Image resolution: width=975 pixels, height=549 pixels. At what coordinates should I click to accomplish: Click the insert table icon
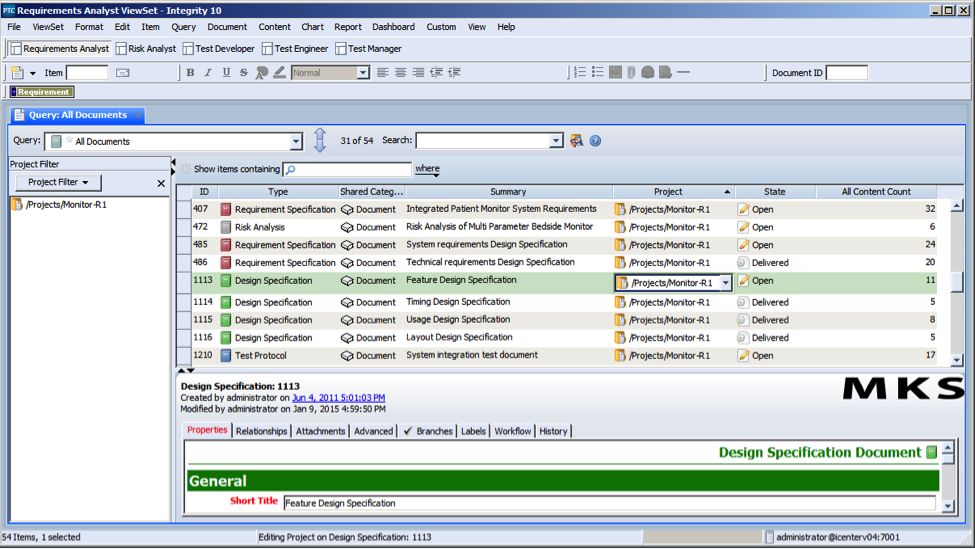(616, 73)
